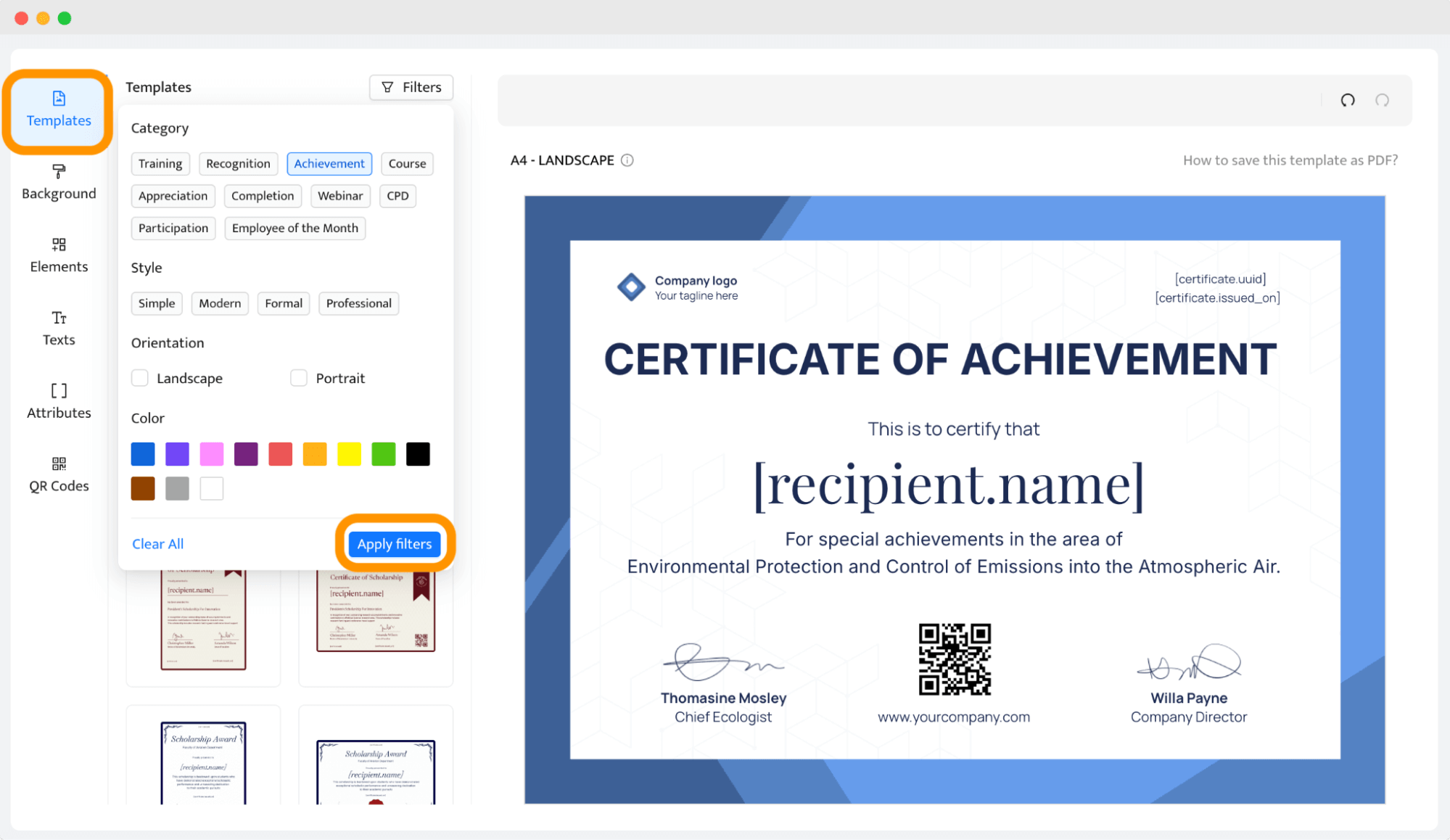Open the Elements panel icon

click(x=59, y=255)
